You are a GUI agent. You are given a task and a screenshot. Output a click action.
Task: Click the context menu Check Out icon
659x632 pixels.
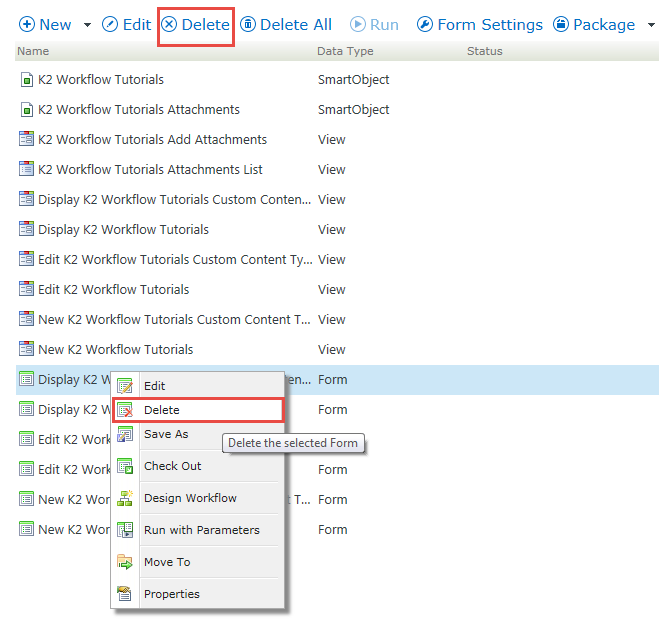[x=125, y=466]
